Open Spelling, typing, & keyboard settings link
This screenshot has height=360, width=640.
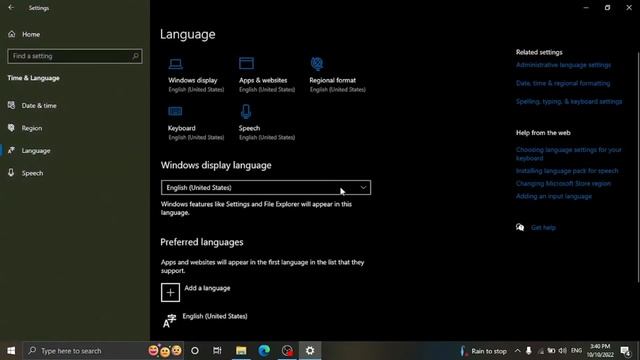pyautogui.click(x=569, y=102)
